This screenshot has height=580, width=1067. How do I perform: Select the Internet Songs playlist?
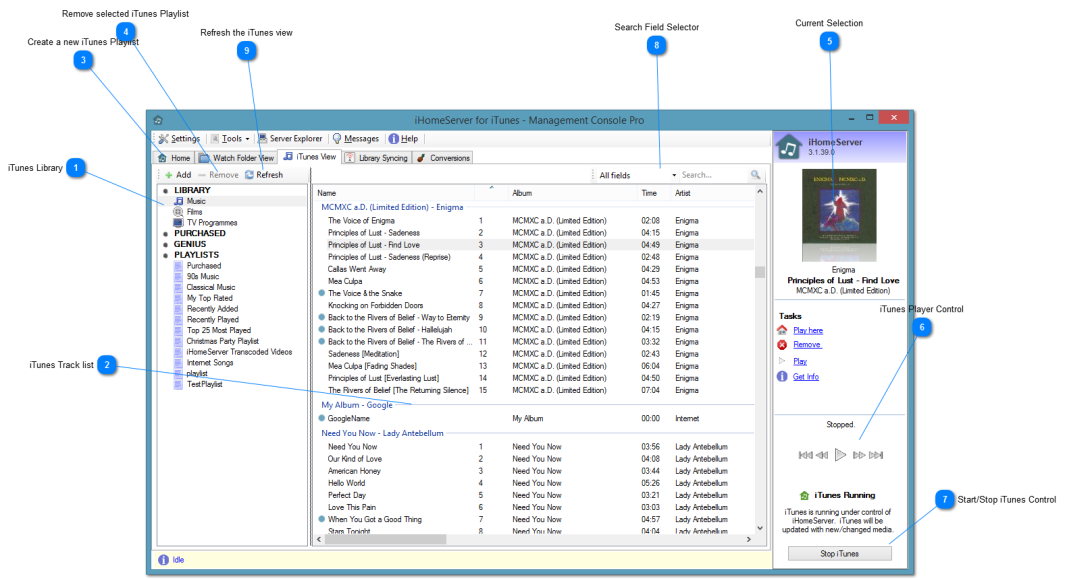click(210, 363)
